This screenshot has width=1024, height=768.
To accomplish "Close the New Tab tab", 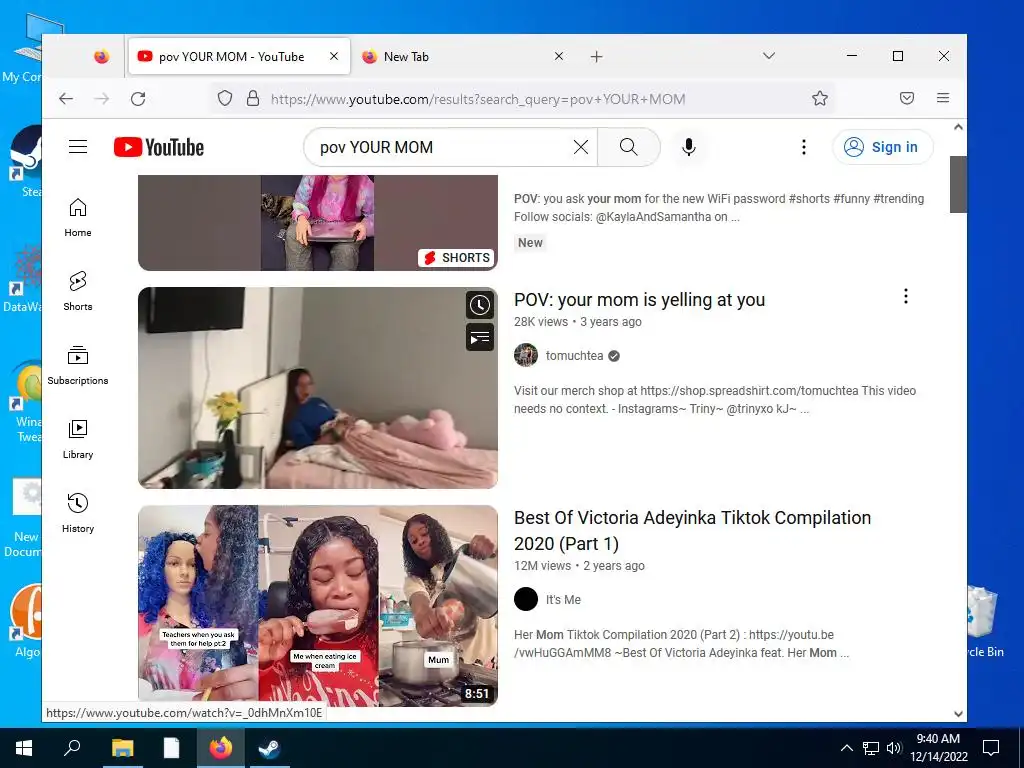I will click(558, 56).
